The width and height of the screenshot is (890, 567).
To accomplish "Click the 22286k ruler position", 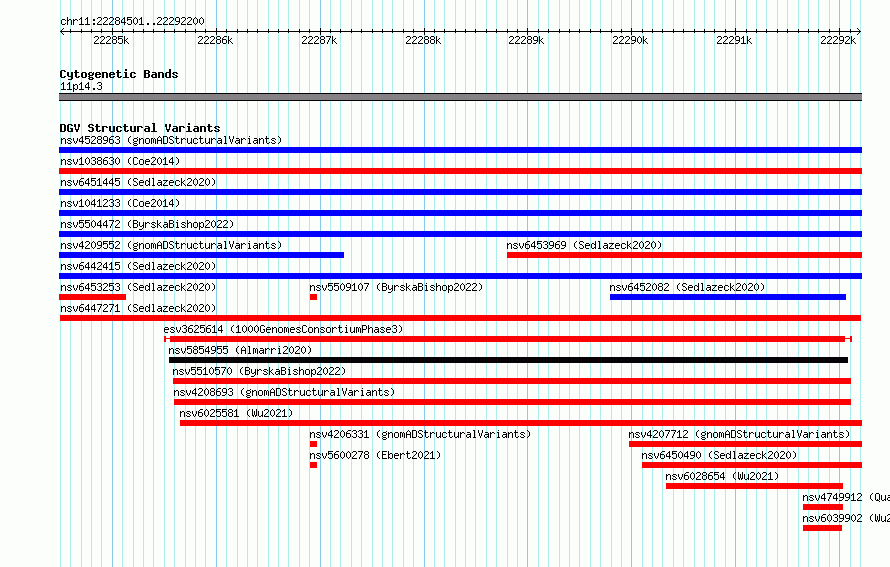I will (x=215, y=40).
